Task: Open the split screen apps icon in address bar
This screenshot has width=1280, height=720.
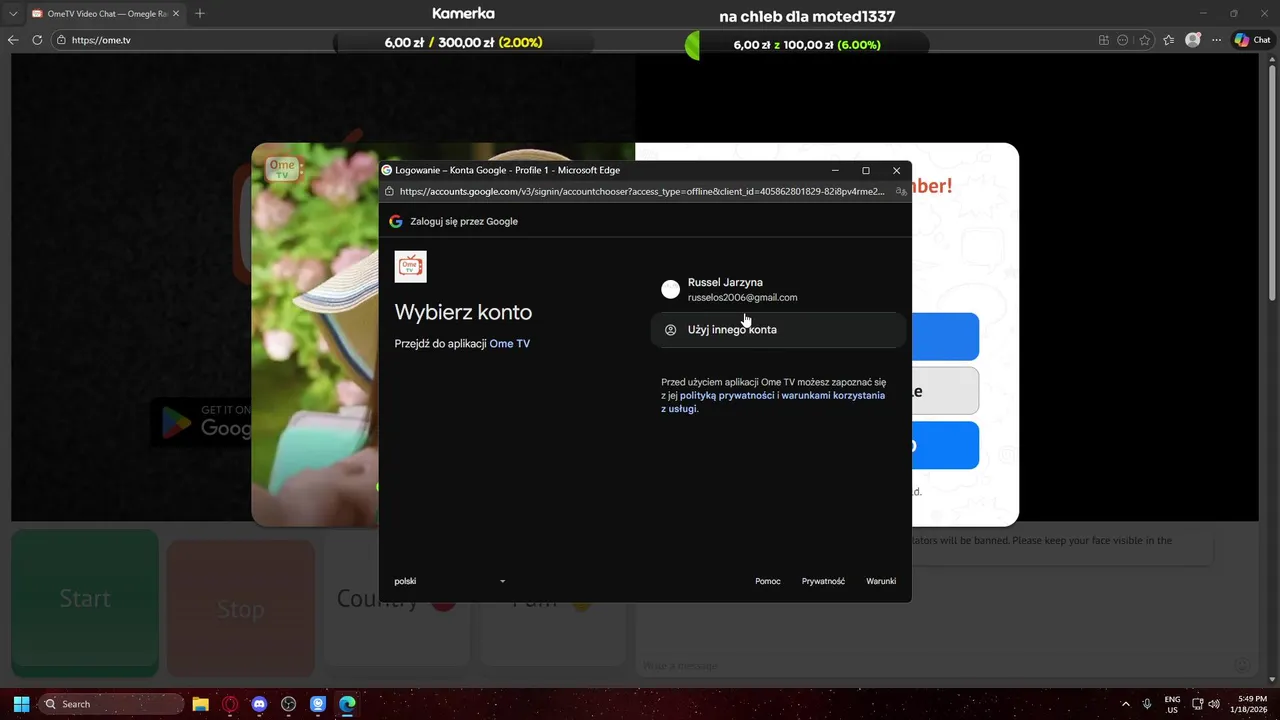Action: (1104, 40)
